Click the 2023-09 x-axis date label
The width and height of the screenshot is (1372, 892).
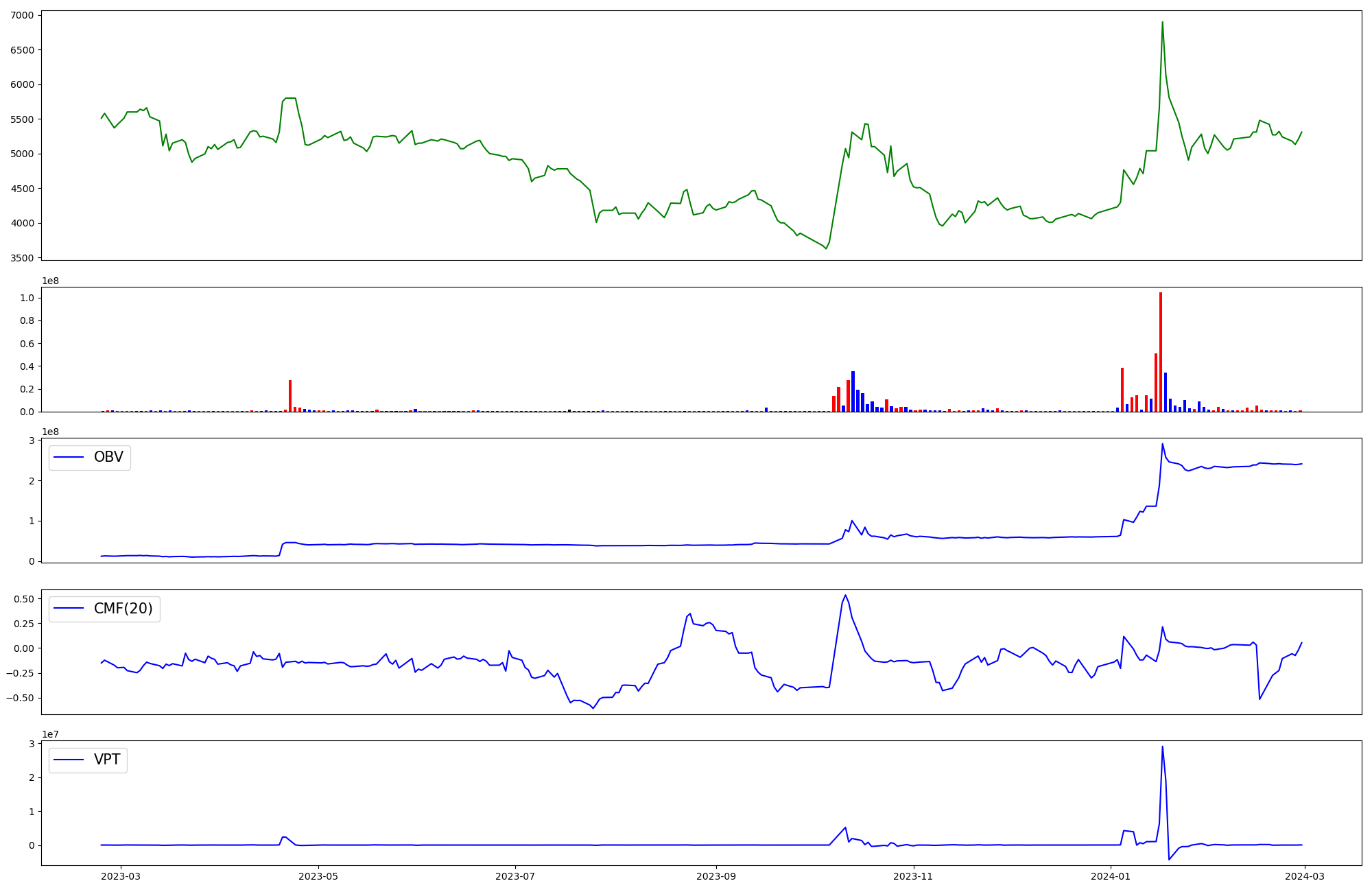pos(716,876)
